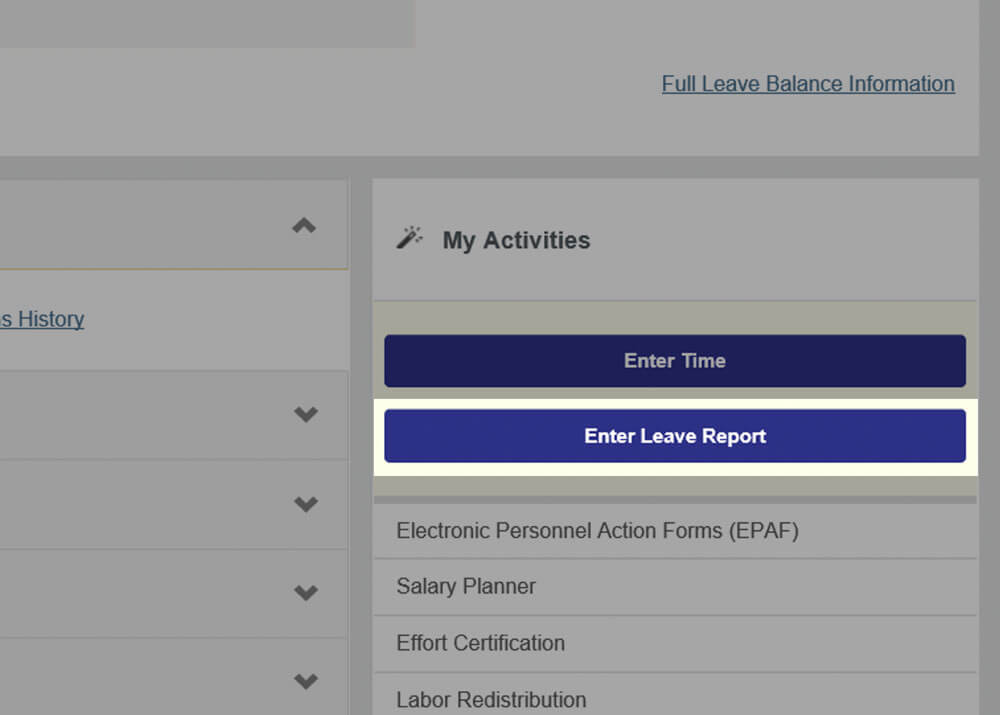The height and width of the screenshot is (715, 1000).
Task: Expand the second collapsed section via its chevron
Action: click(306, 504)
